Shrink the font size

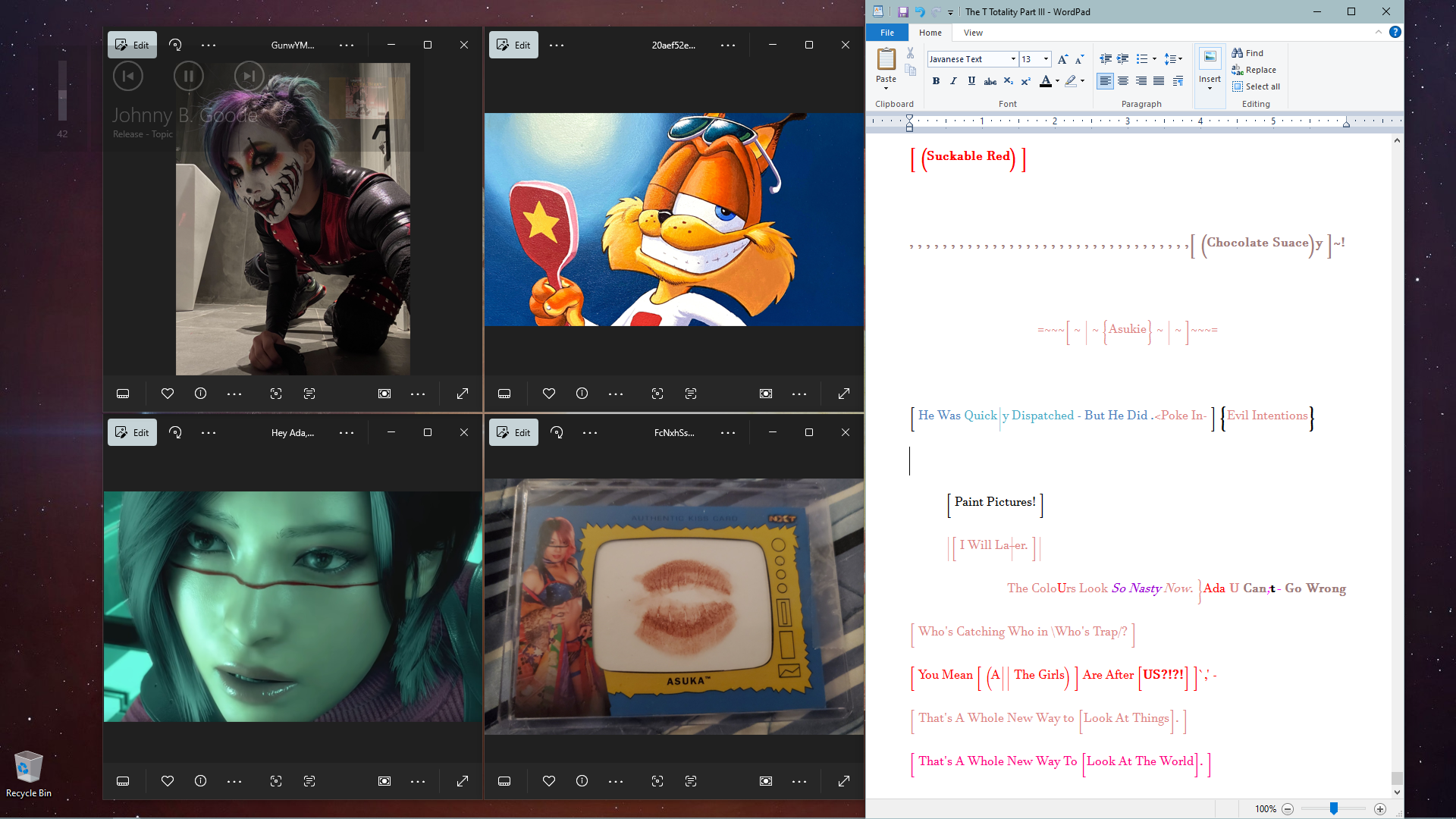(1079, 59)
